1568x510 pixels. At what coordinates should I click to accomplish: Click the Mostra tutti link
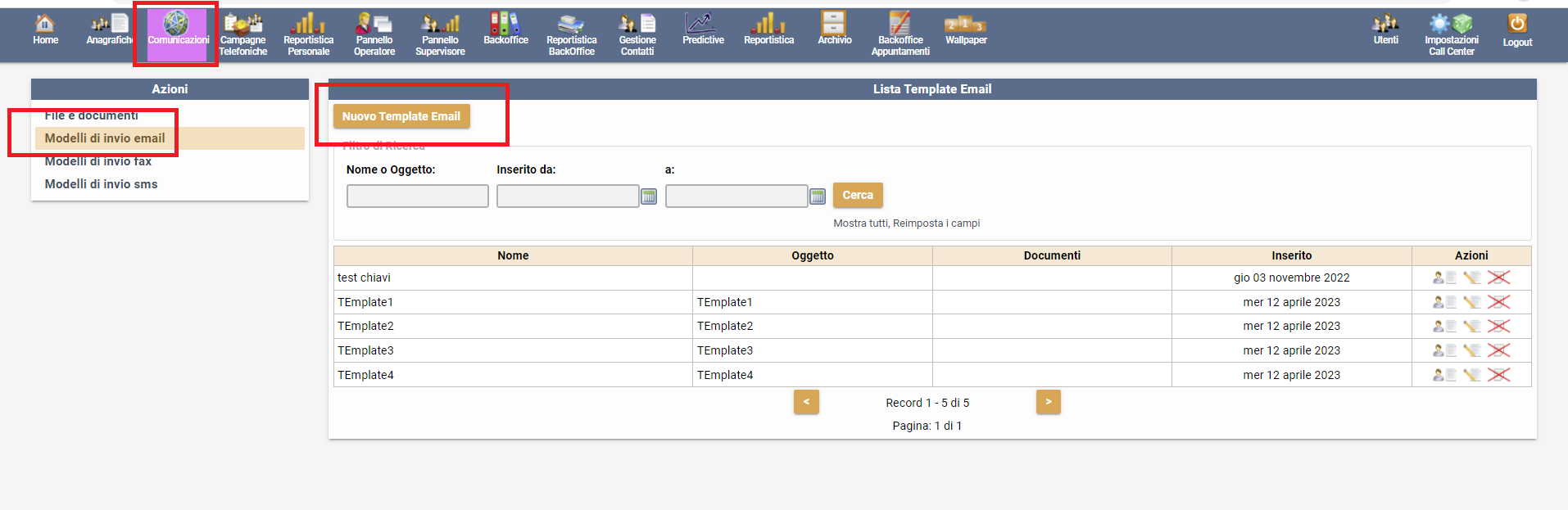pyautogui.click(x=860, y=223)
